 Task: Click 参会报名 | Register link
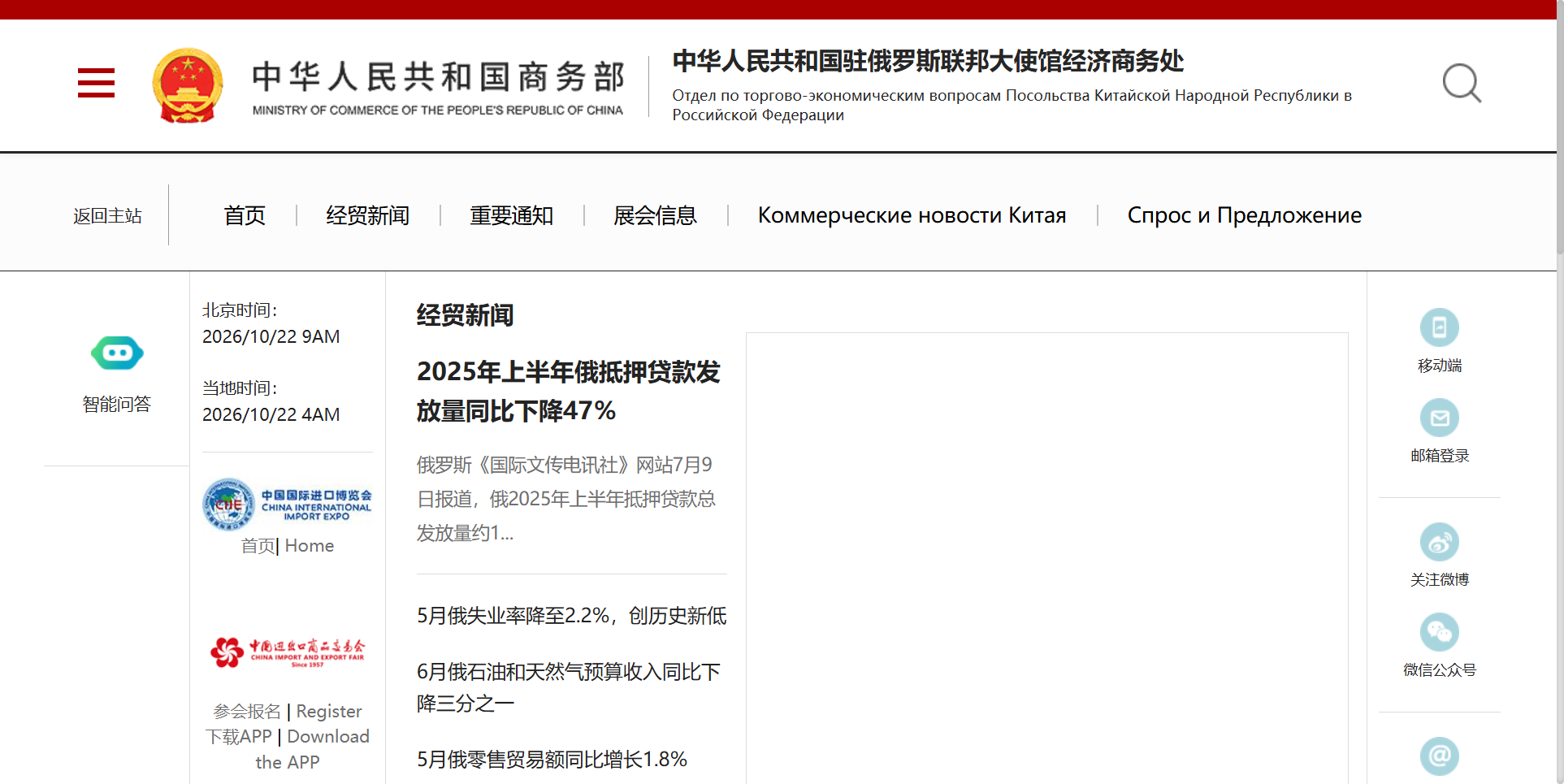287,712
